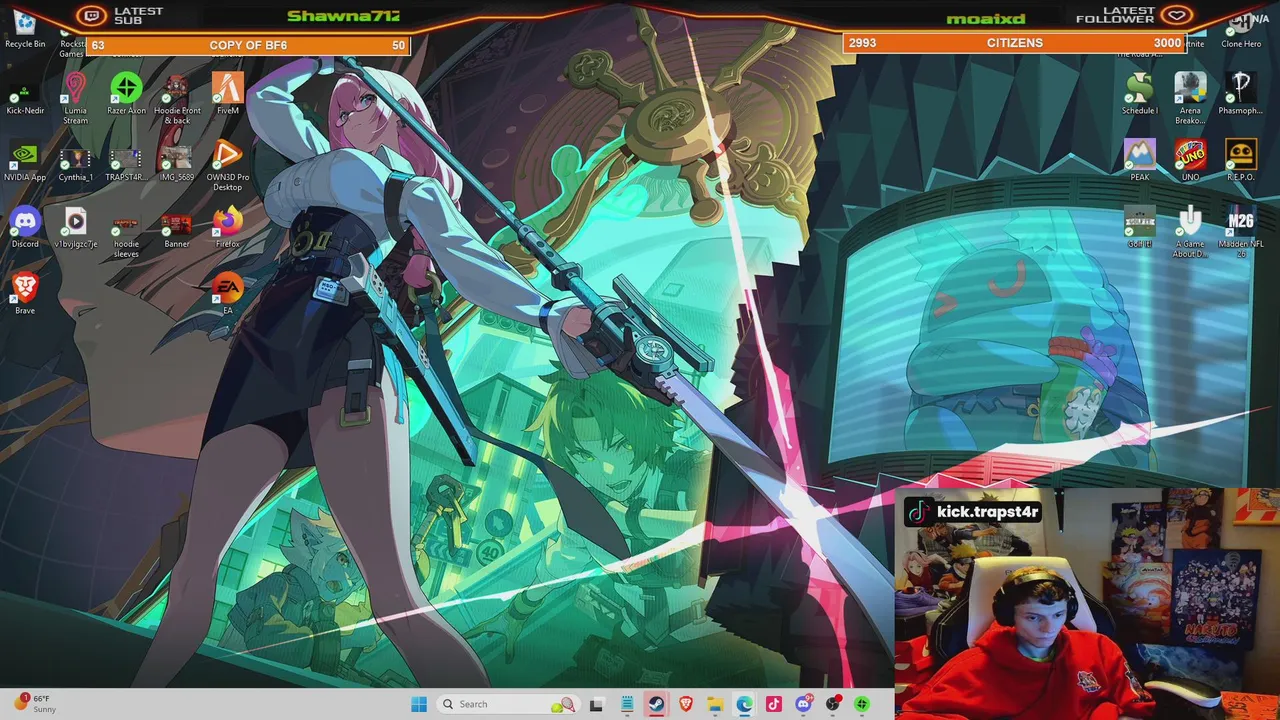1280x720 pixels.
Task: Open A Game About Digging icon
Action: click(1190, 234)
